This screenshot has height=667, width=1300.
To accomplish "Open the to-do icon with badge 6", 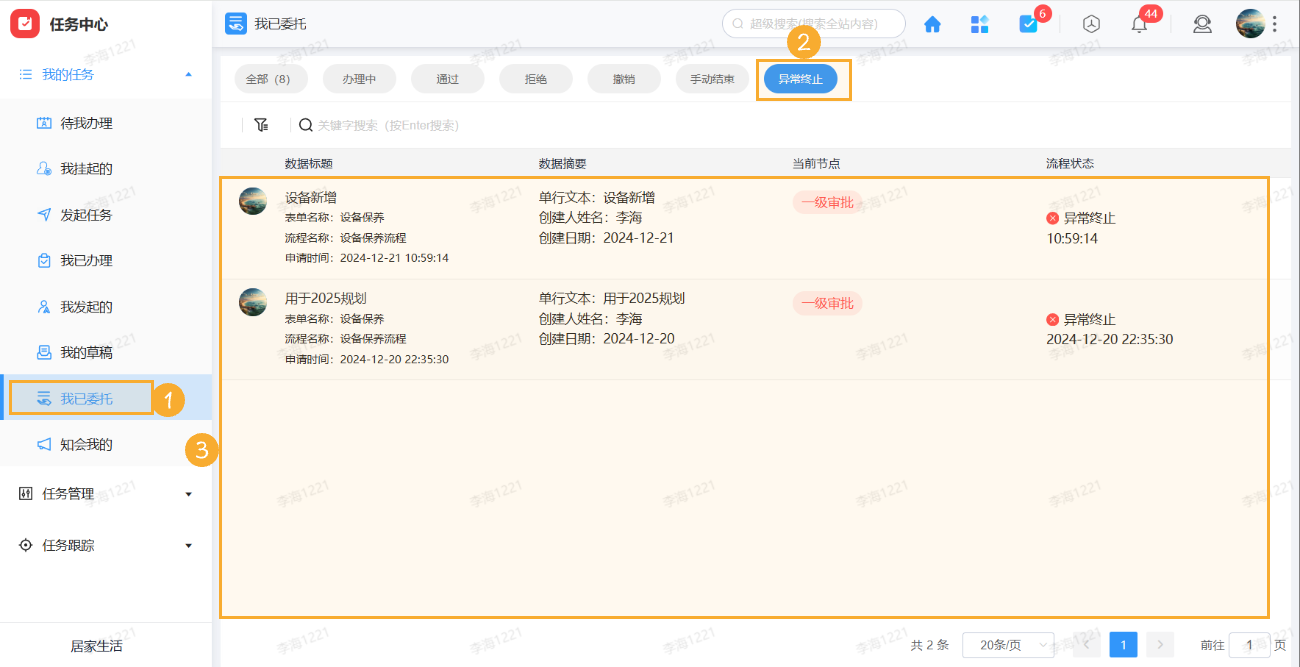I will point(1029,23).
